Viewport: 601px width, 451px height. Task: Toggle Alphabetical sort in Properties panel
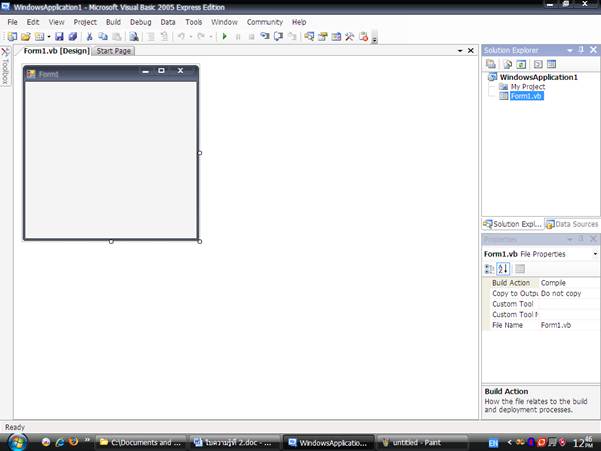(503, 269)
